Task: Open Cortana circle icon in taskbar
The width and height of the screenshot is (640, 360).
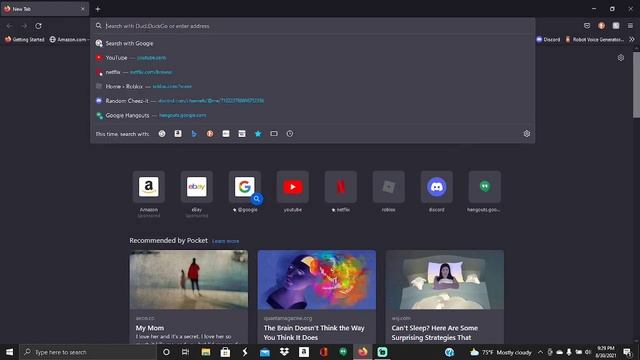Action: [x=166, y=352]
